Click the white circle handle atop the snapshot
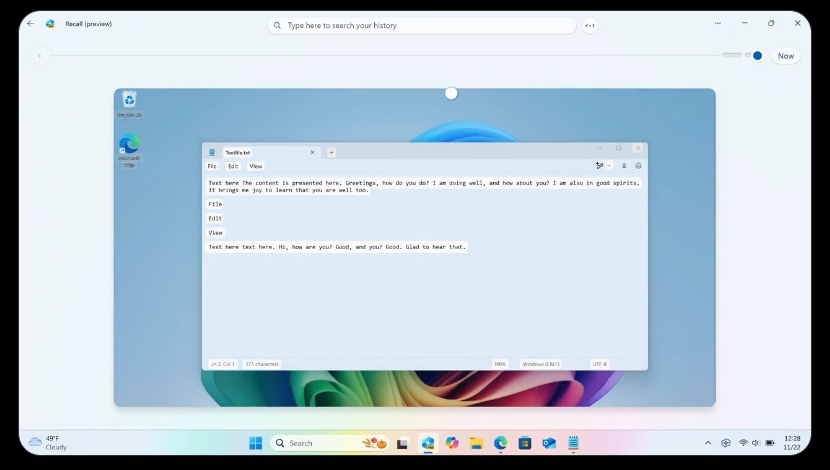The width and height of the screenshot is (830, 470). point(451,93)
